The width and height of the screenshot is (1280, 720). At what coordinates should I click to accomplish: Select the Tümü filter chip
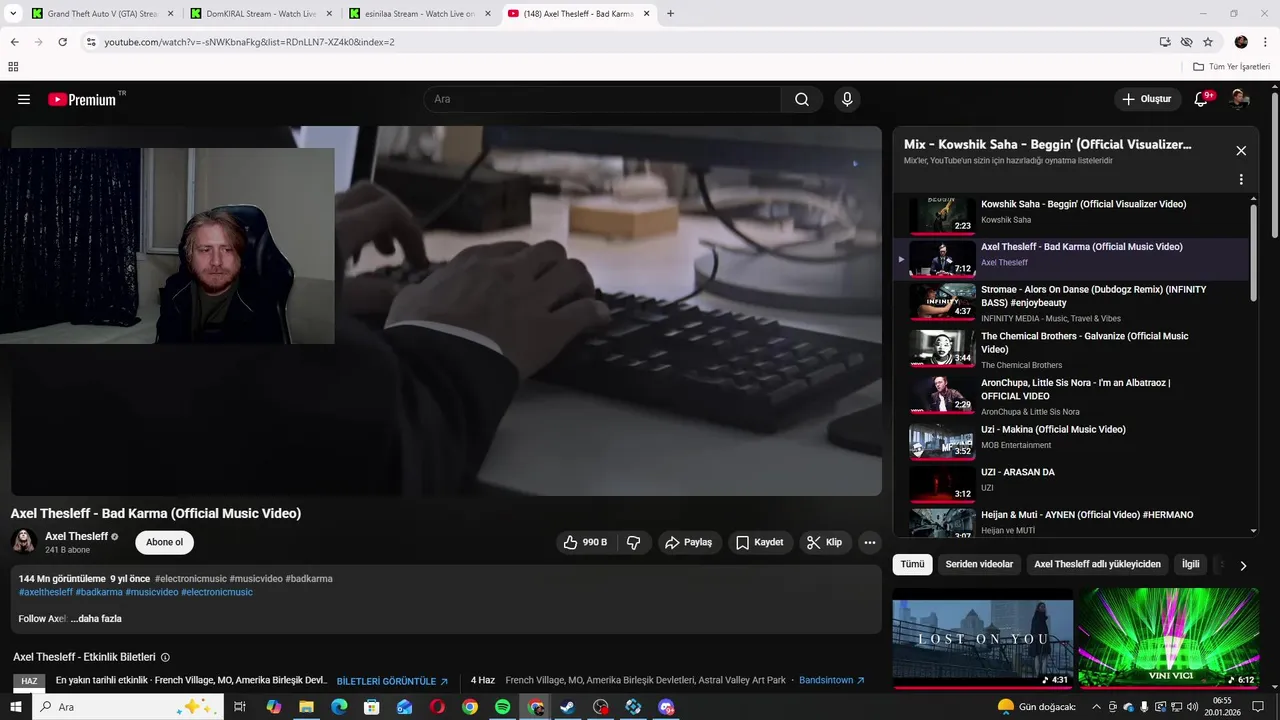[912, 564]
